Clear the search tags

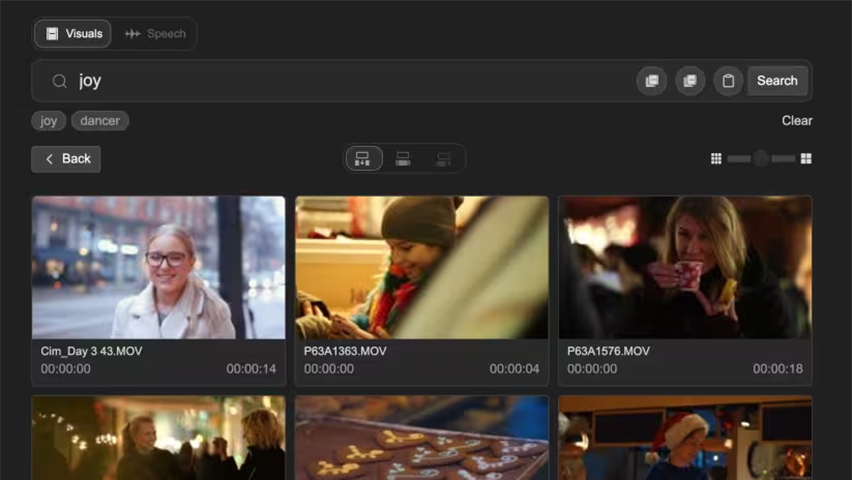(797, 121)
